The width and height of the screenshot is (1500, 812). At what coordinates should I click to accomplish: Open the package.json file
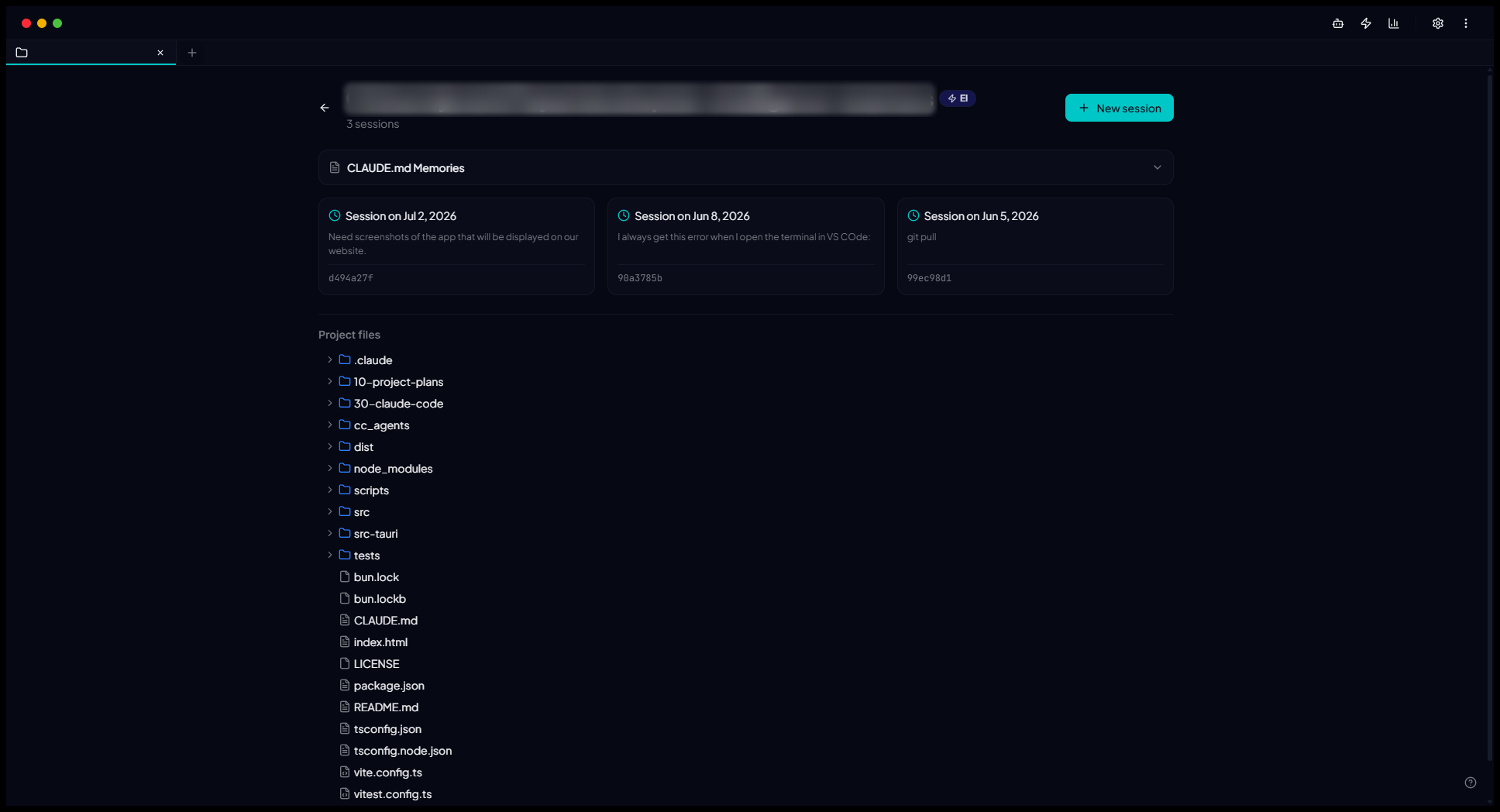click(389, 686)
